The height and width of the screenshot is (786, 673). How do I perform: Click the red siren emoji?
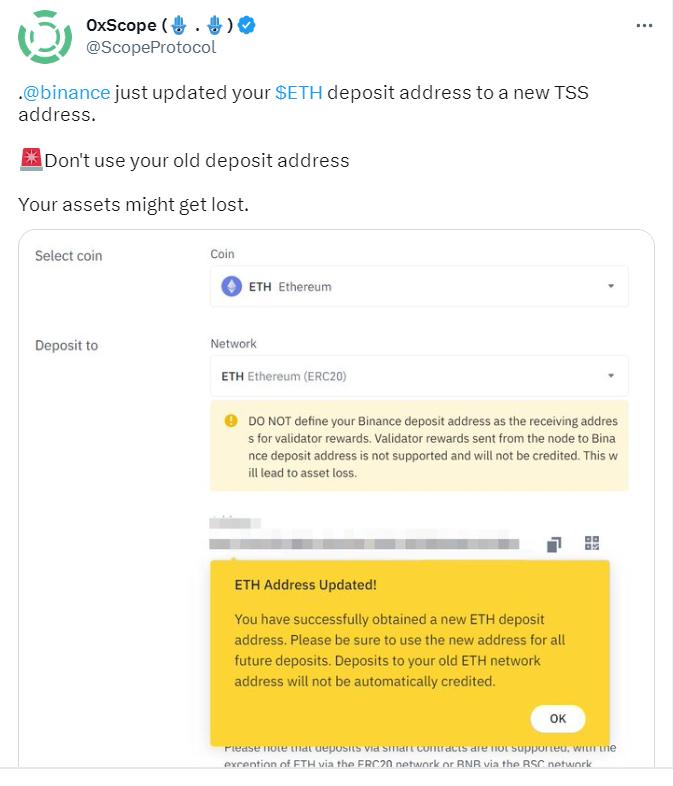[x=30, y=159]
